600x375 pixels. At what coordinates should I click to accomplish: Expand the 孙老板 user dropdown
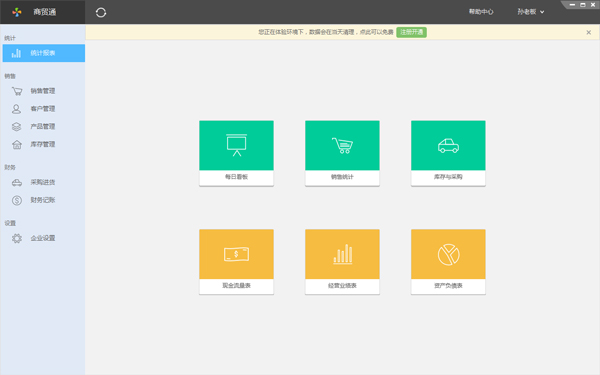pos(530,12)
